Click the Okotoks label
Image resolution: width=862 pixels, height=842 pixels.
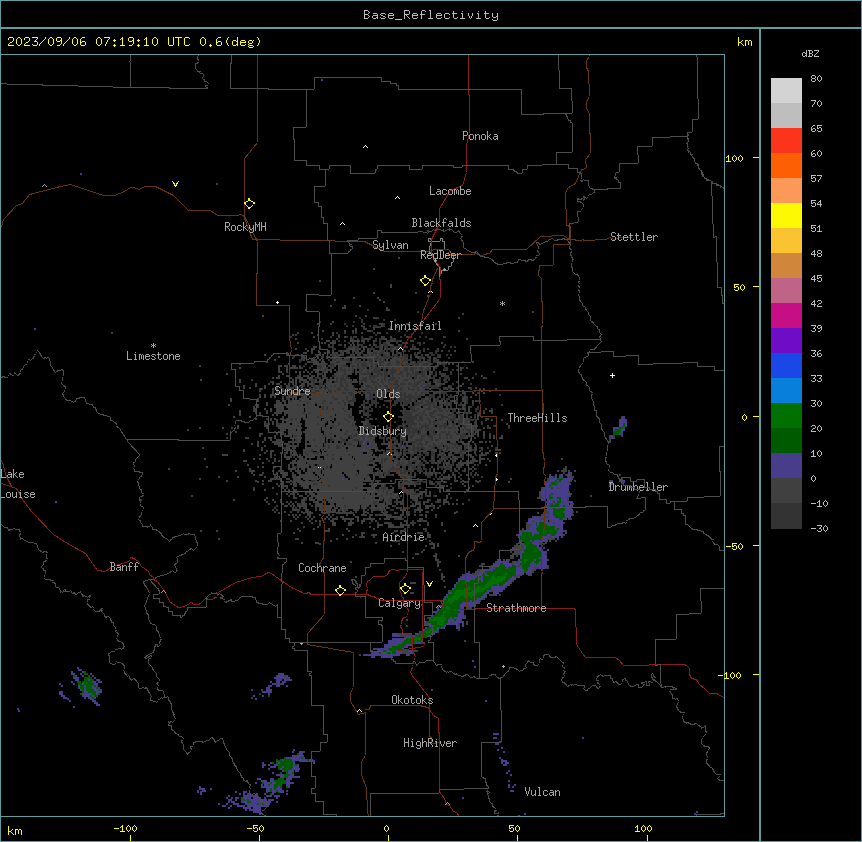click(412, 700)
